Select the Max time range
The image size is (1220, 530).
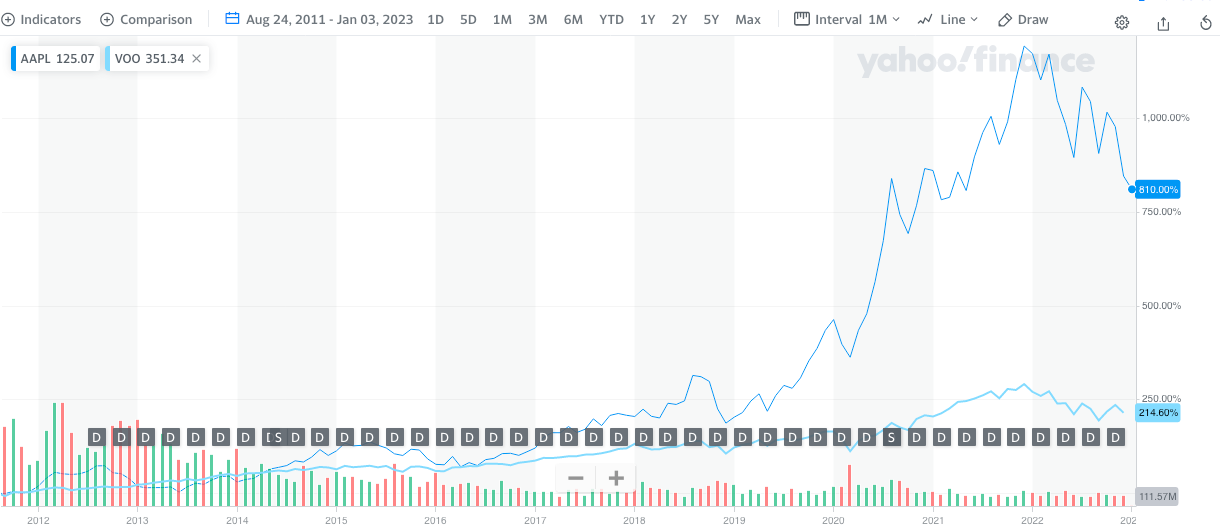(747, 19)
